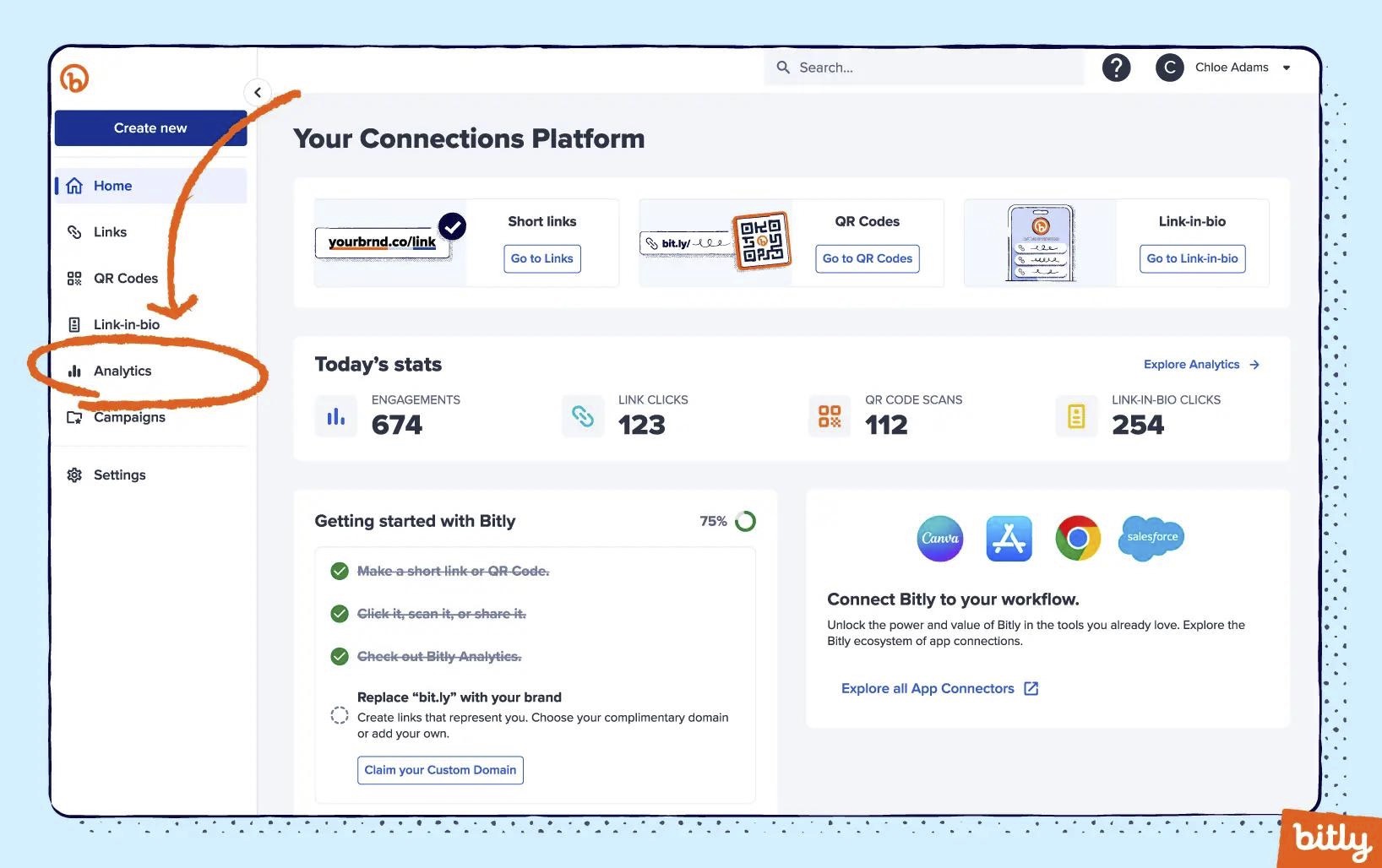
Task: Click the Claim your Custom Domain button
Action: (440, 770)
